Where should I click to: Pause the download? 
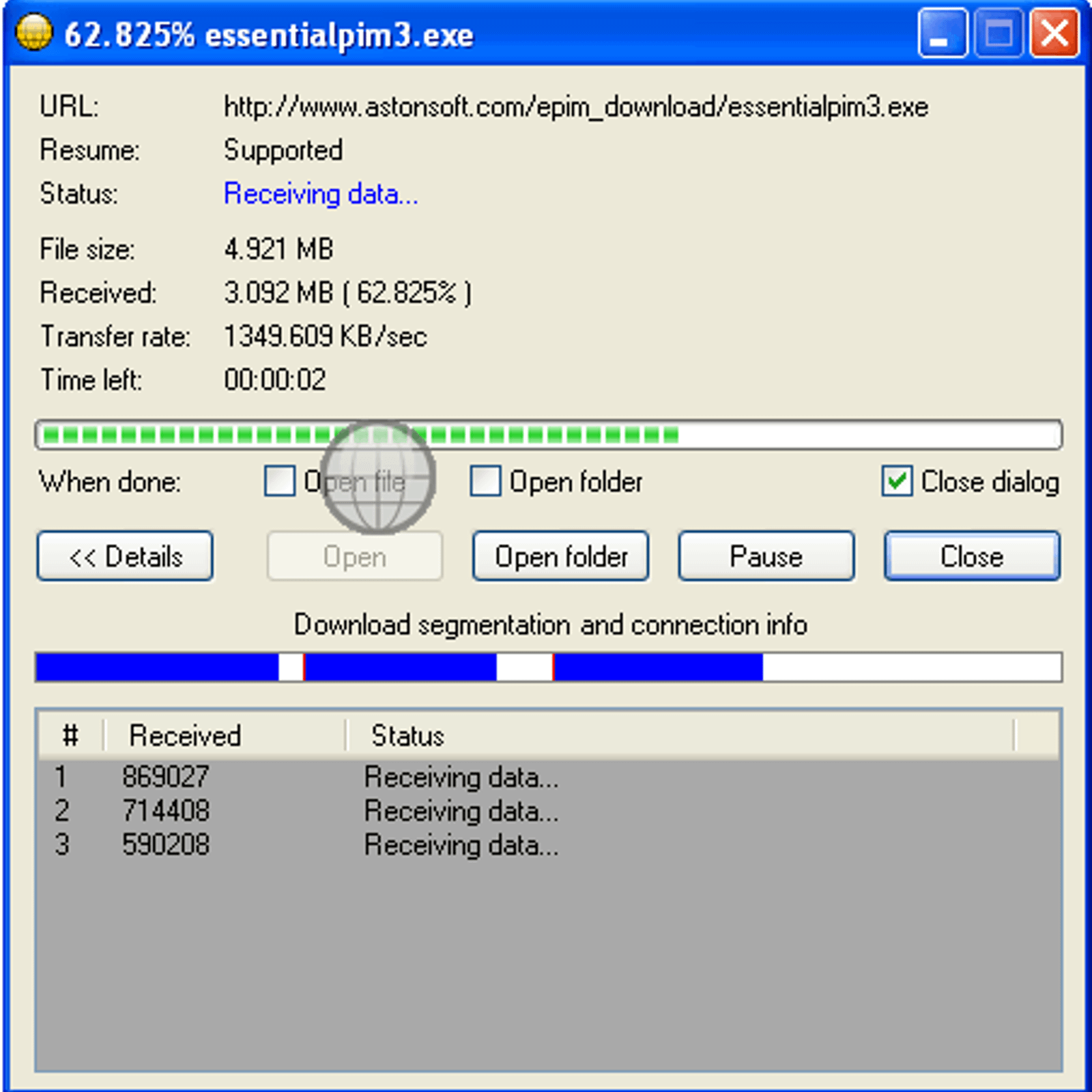tap(766, 556)
